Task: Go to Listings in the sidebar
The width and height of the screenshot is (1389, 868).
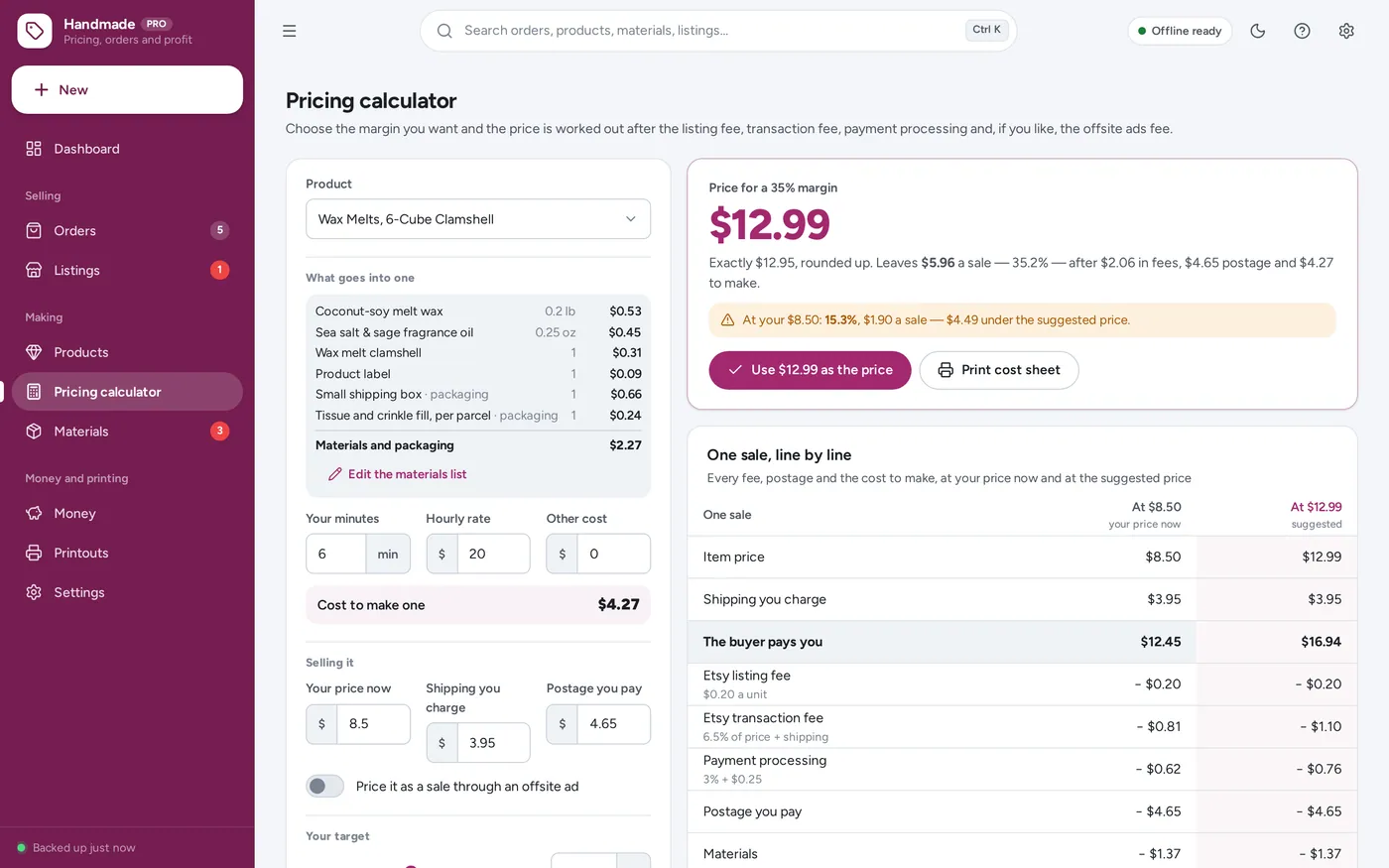Action: (127, 270)
